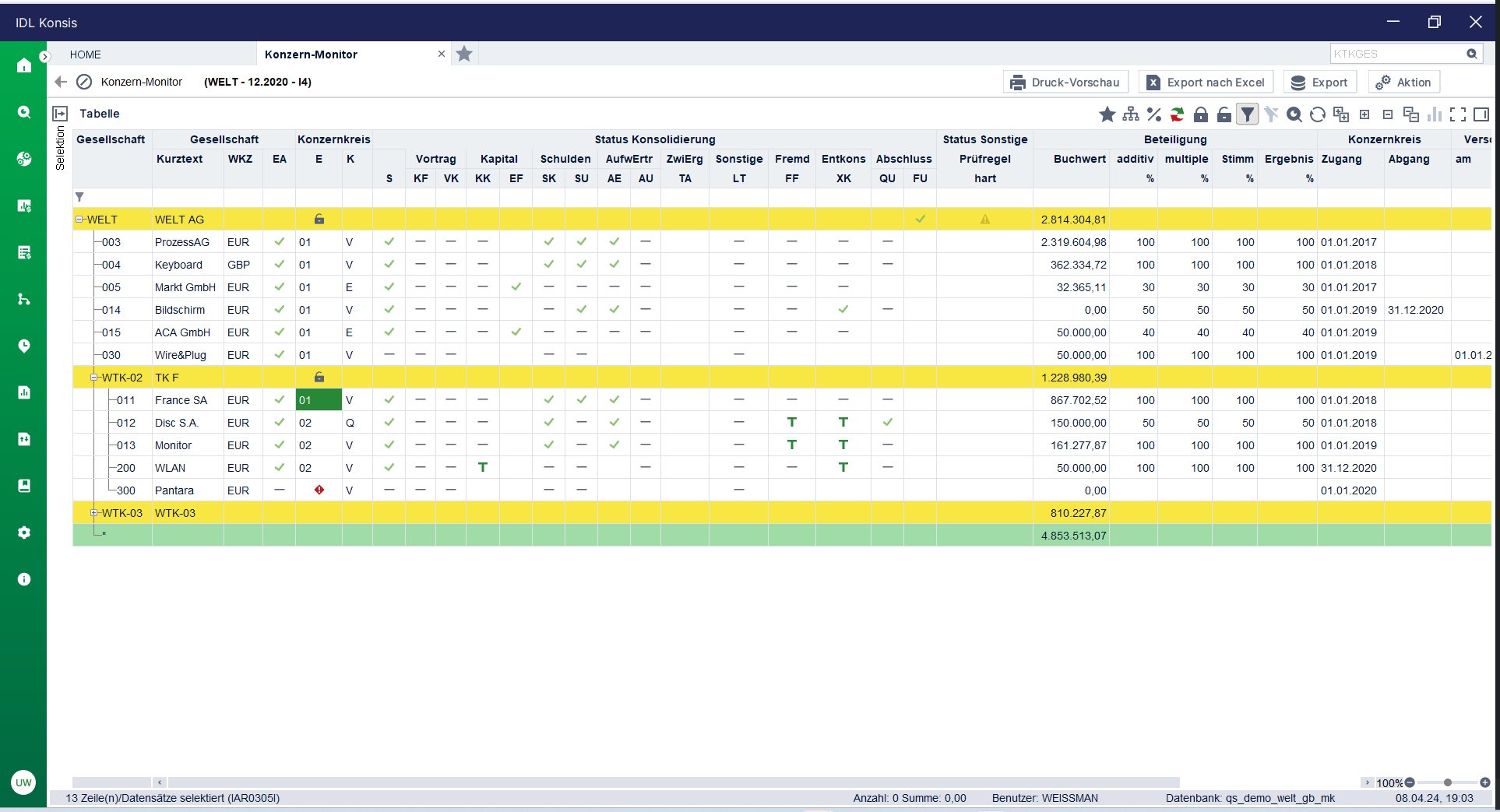
Task: Open the Druck-Vorschau print preview
Action: (x=1065, y=83)
